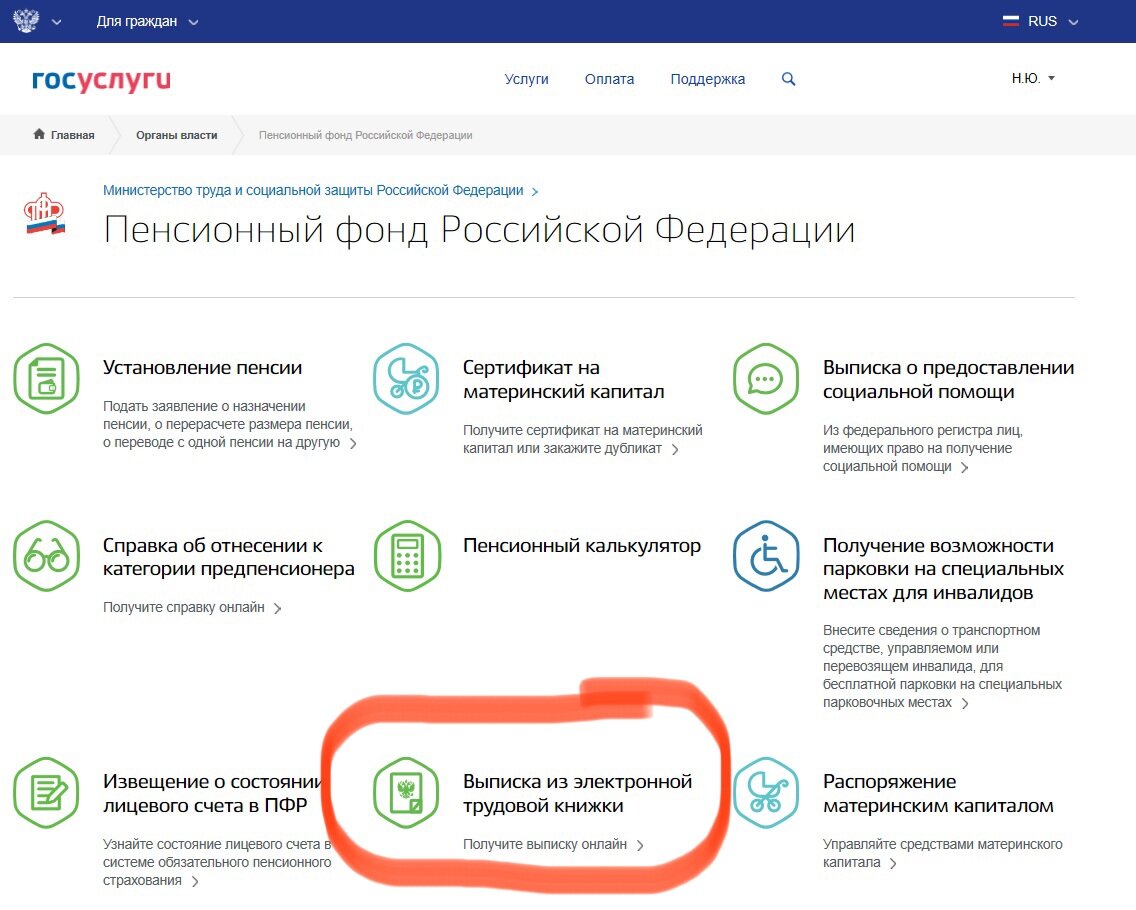Screen dimensions: 1136x910
Task: Click 'Узнайте состояние лицевого счета' description
Action: point(217,862)
